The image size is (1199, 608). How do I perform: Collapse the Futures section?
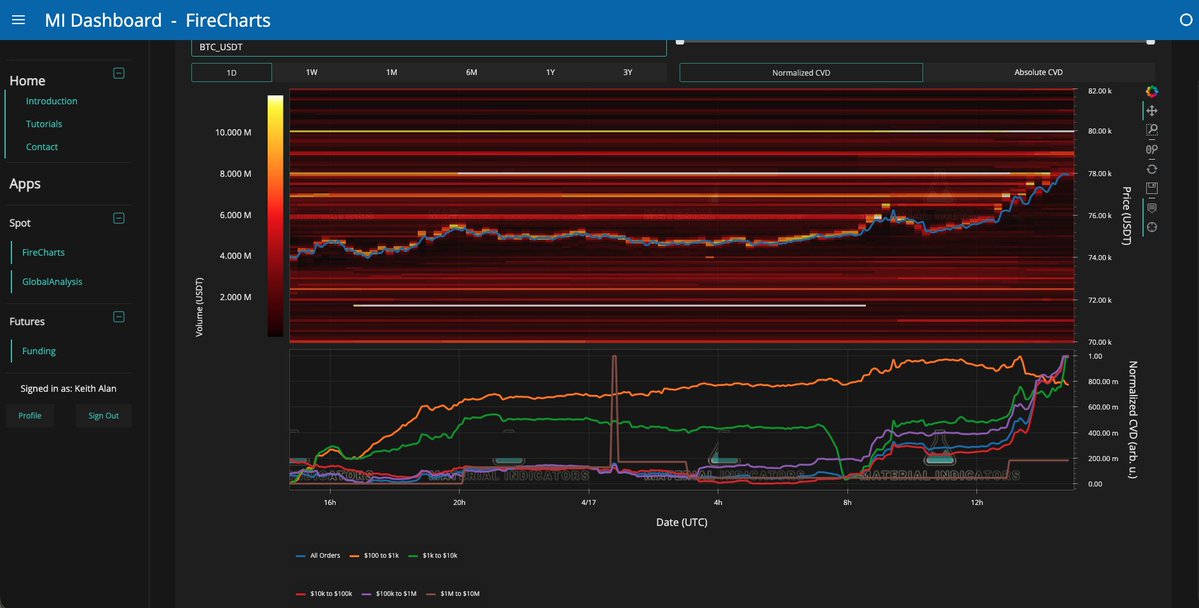118,317
